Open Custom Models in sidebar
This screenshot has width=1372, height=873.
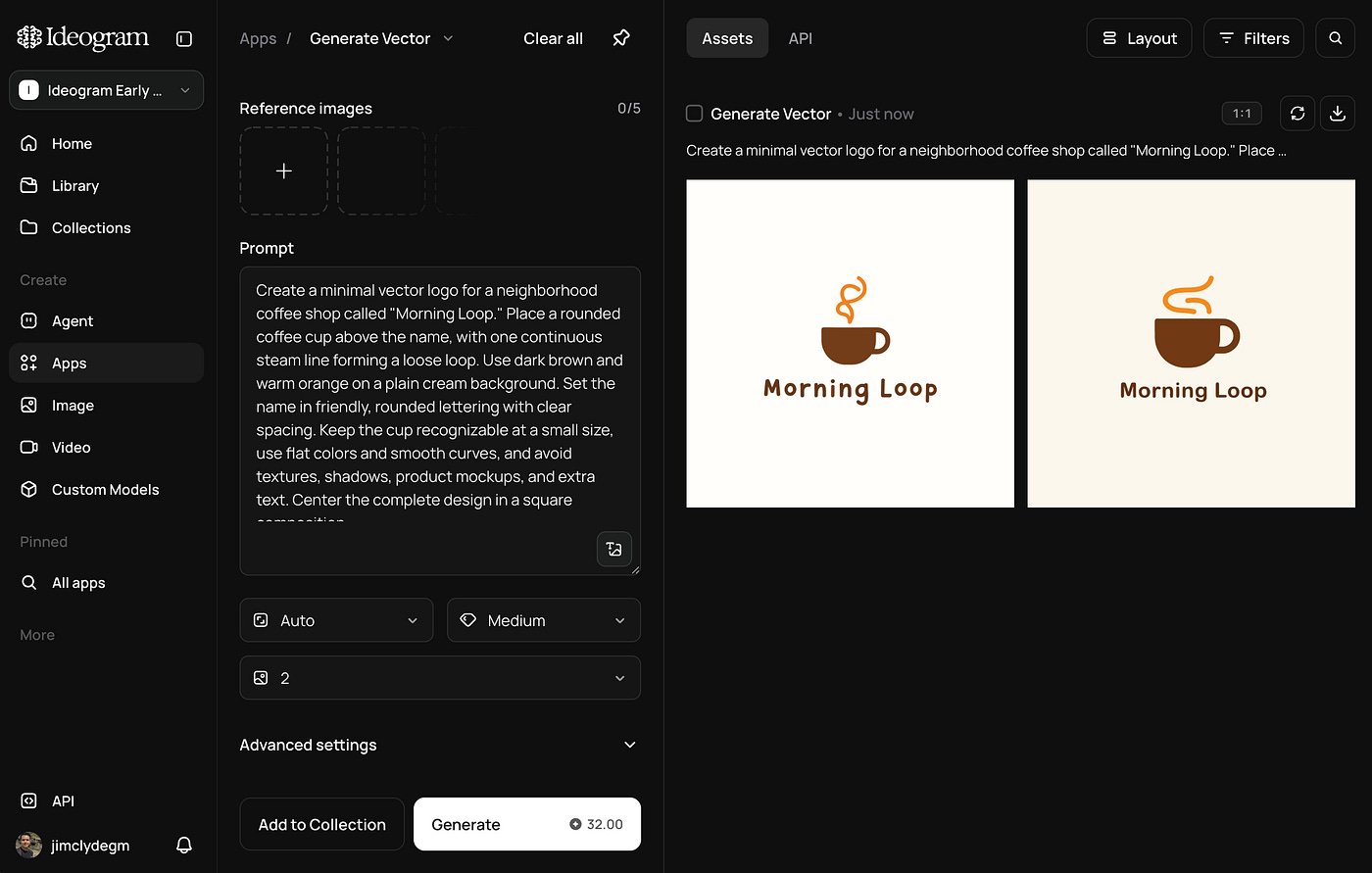(107, 489)
